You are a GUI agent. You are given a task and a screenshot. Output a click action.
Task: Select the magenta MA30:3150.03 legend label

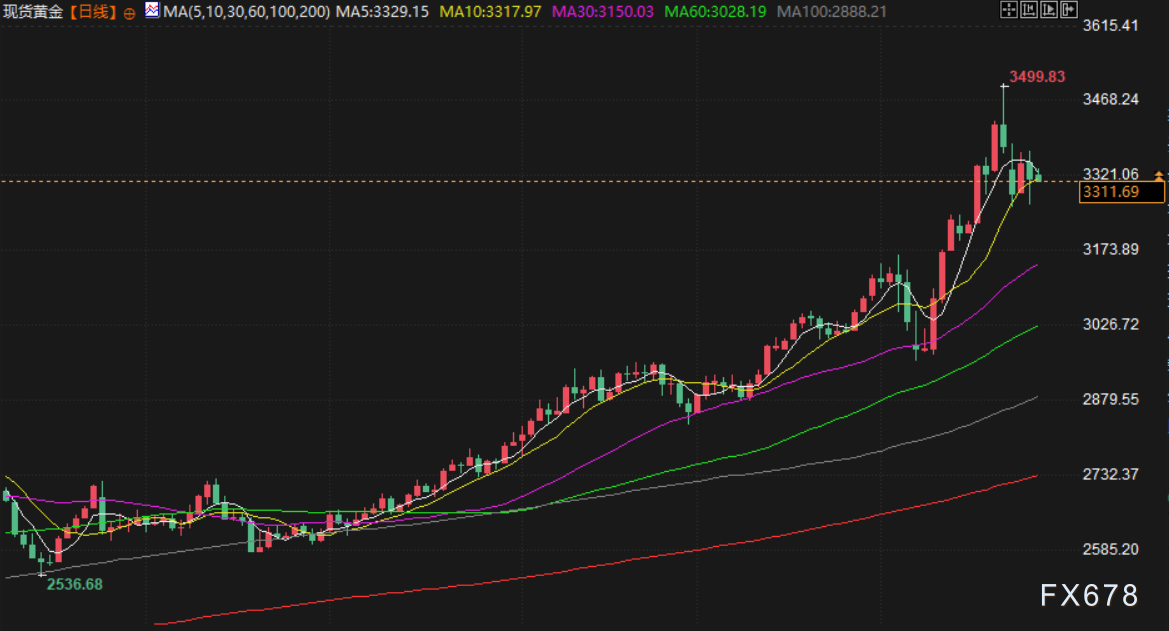point(604,12)
